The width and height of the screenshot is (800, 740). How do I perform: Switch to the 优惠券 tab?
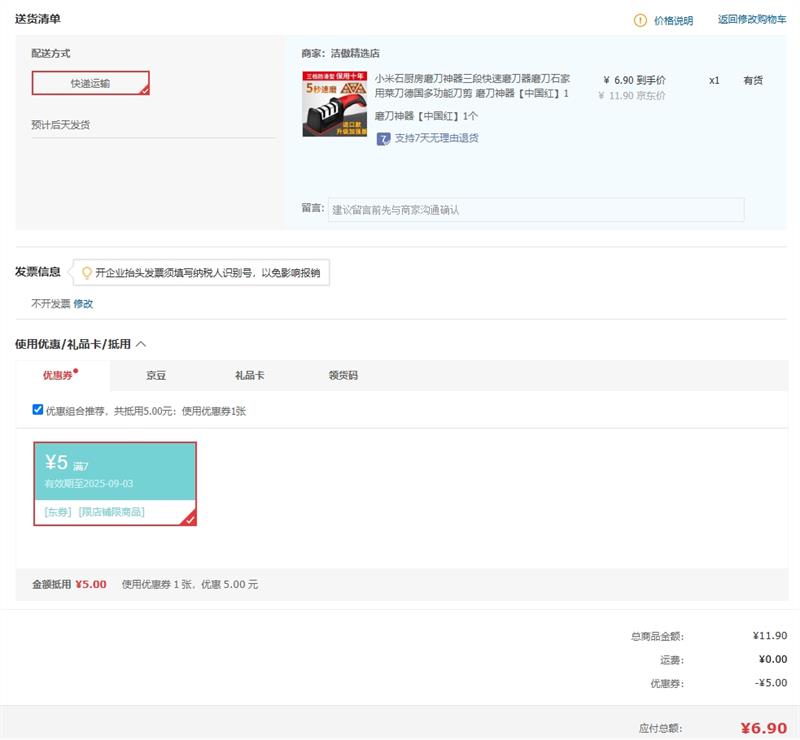tap(57, 376)
